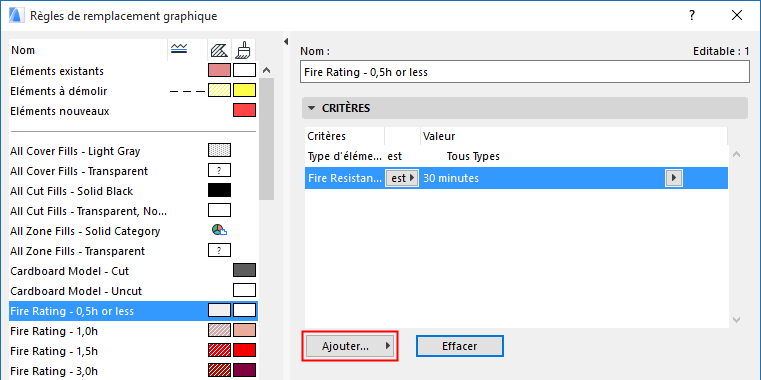761x380 pixels.
Task: Click the fill pattern column header icon
Action: [219, 50]
